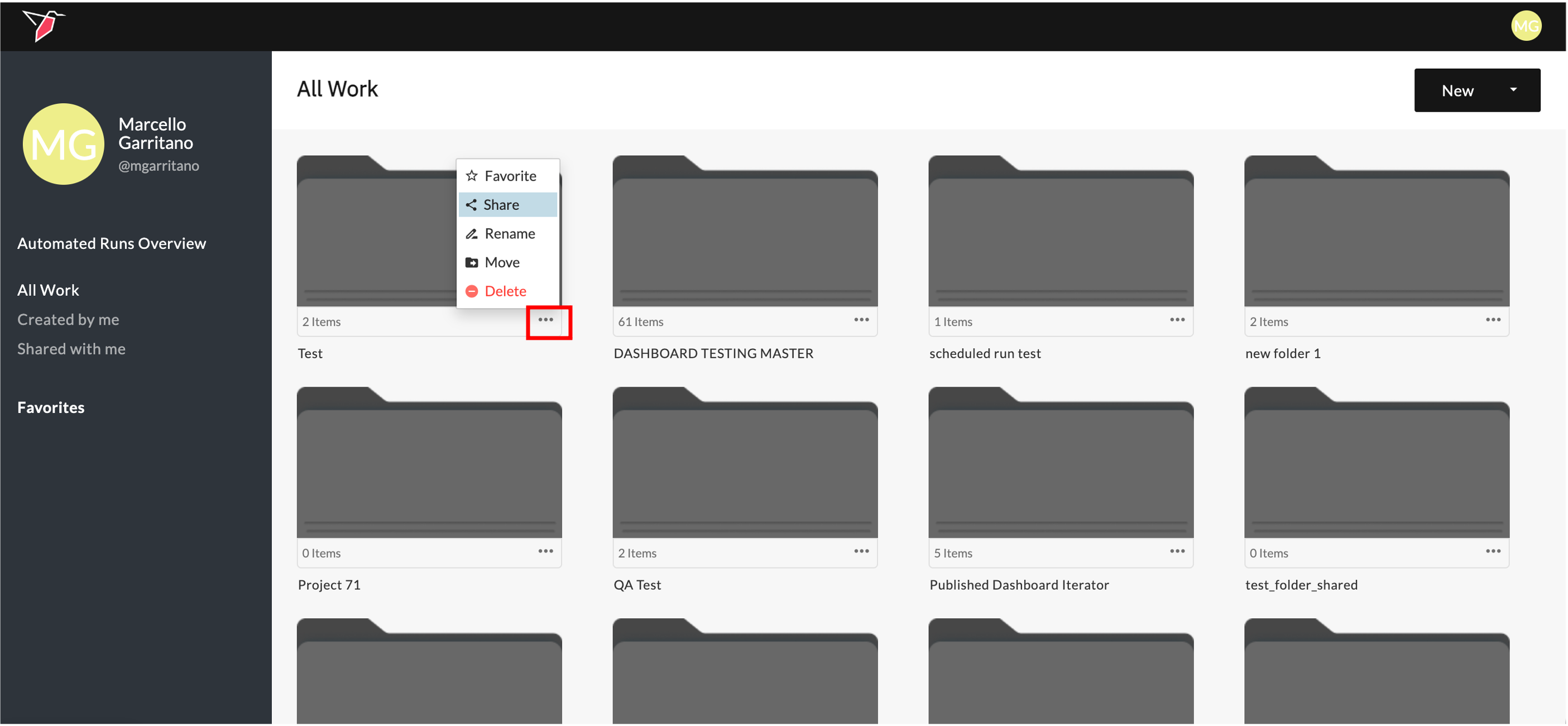The image size is (1568, 726).
Task: Open three-dot menu for scheduled run test
Action: pyautogui.click(x=1177, y=320)
